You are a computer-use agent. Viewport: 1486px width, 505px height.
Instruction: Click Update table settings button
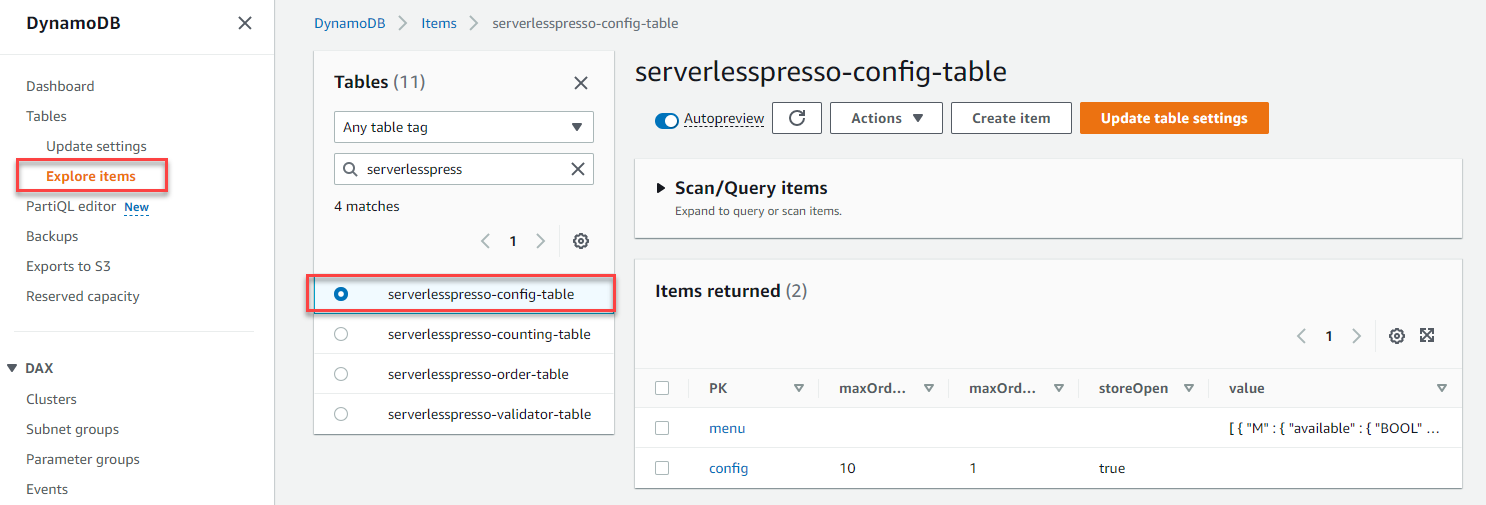[x=1174, y=118]
